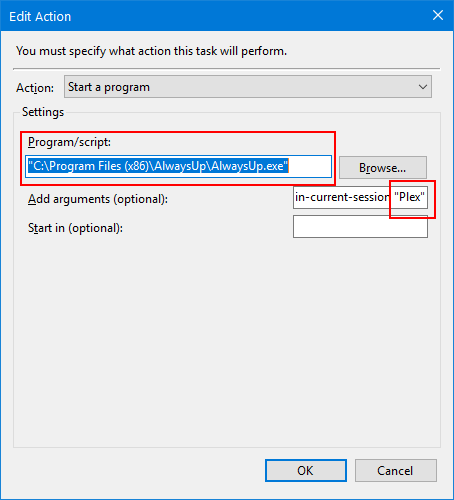The image size is (454, 500).
Task: Click the Browse... button
Action: (383, 167)
